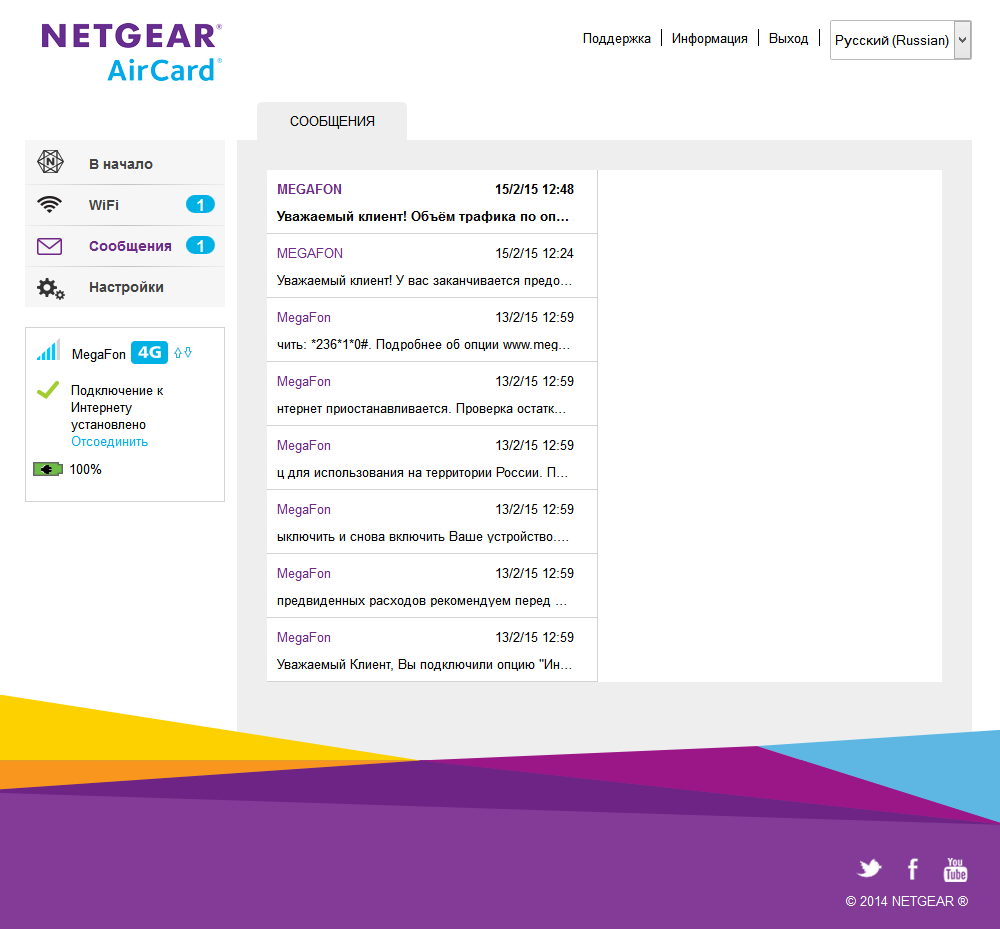Screen dimensions: 1000x929
Task: Click the data transfer arrows icon
Action: [x=183, y=353]
